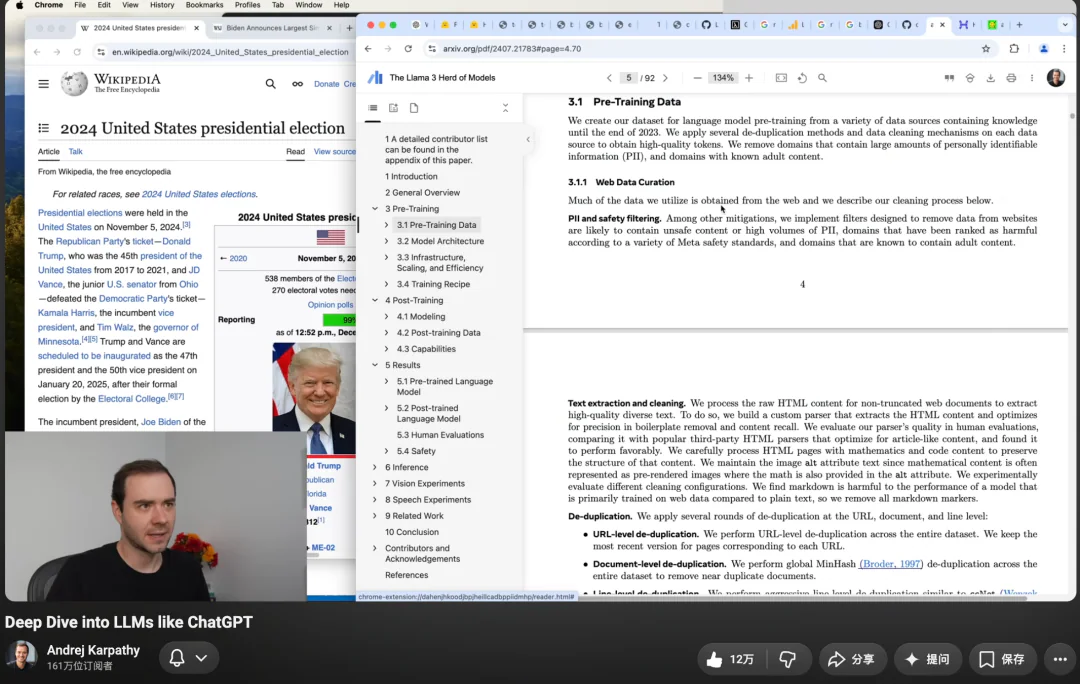Follow the Kamala Harris link
Screen dimensions: 1080x684
pyautogui.click(x=66, y=313)
